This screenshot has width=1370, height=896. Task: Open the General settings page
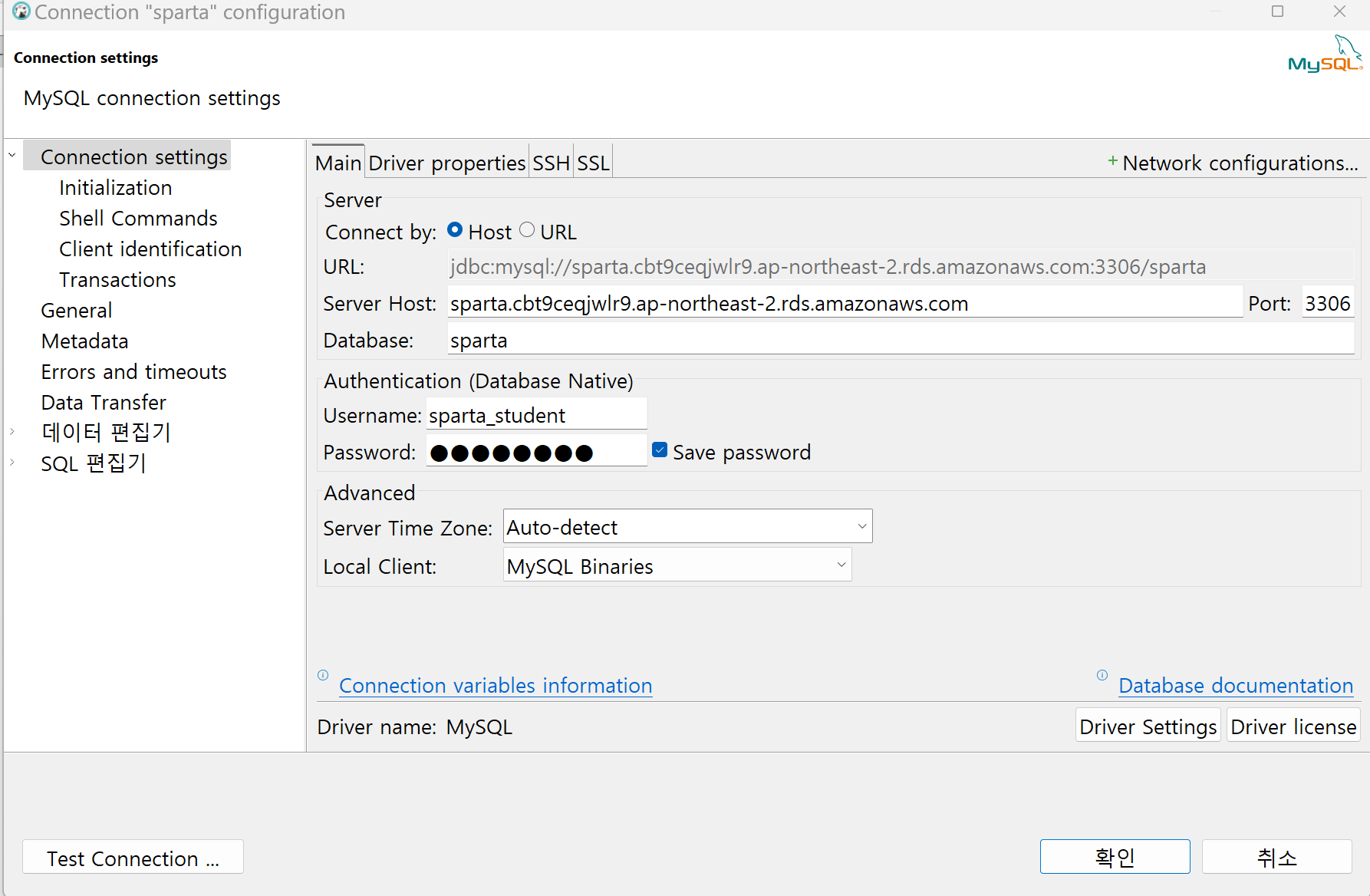77,310
